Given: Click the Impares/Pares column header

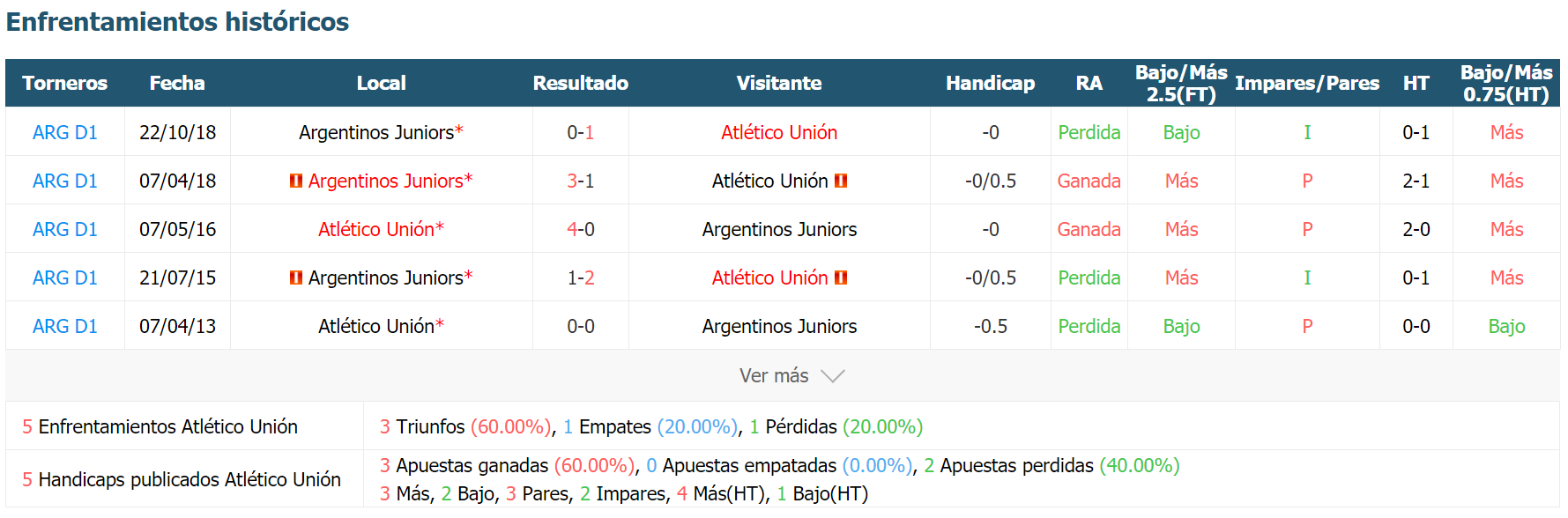Looking at the screenshot, I should point(1307,83).
